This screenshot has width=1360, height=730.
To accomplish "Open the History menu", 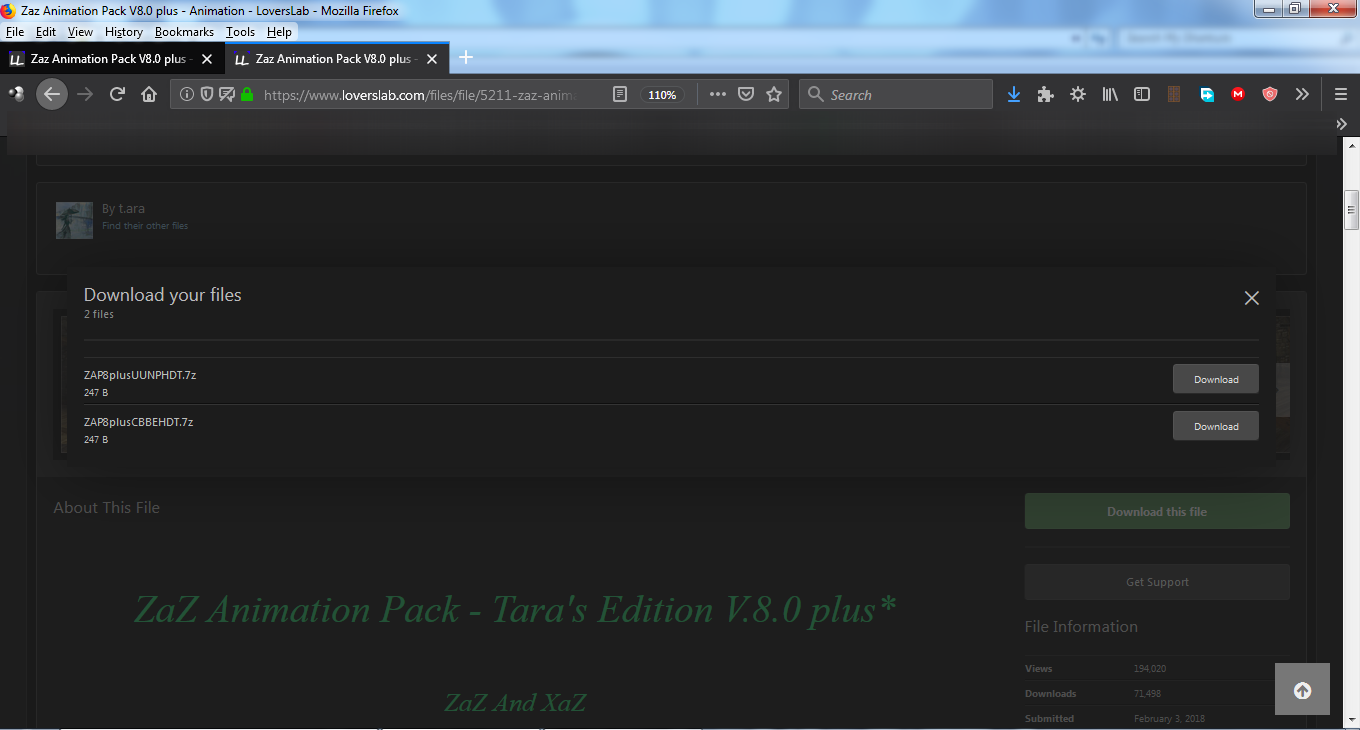I will (x=124, y=32).
